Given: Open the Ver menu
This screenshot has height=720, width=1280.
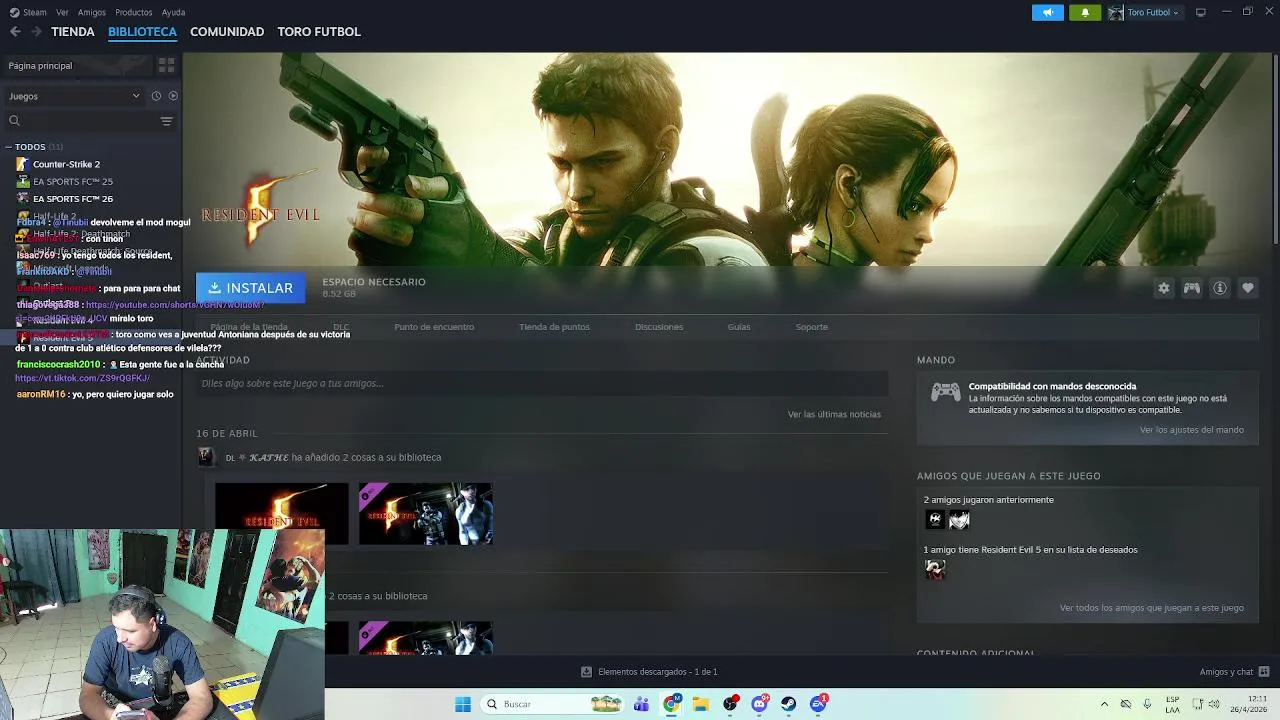Looking at the screenshot, I should (x=63, y=12).
